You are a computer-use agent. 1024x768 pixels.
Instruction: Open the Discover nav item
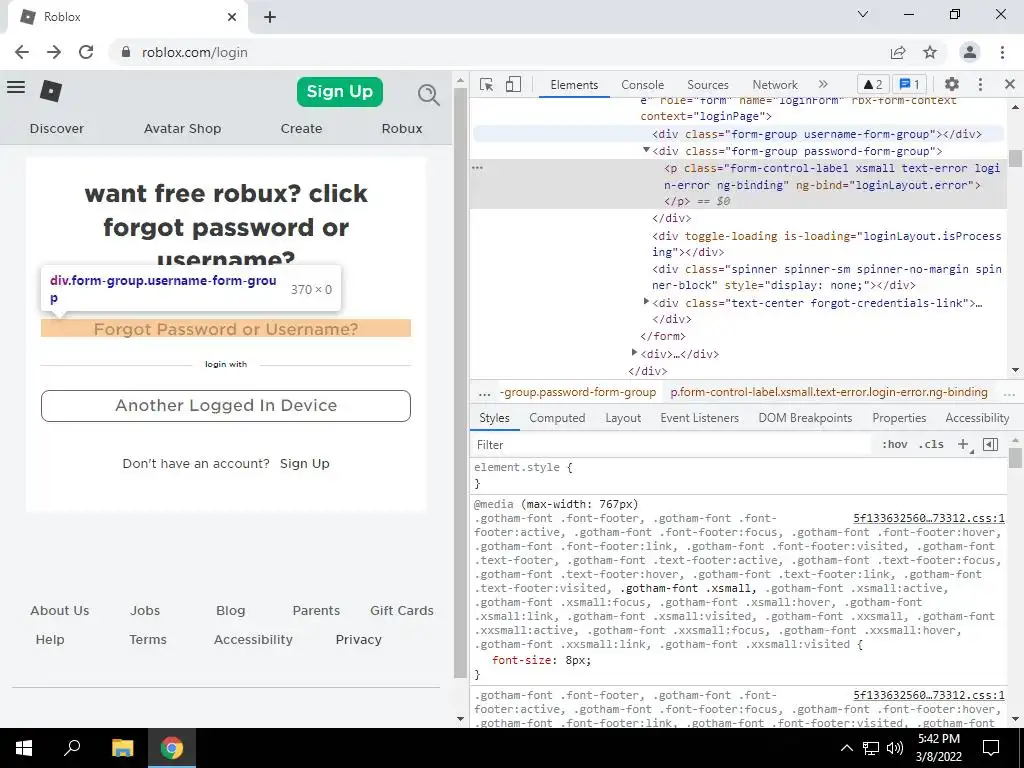(x=57, y=129)
